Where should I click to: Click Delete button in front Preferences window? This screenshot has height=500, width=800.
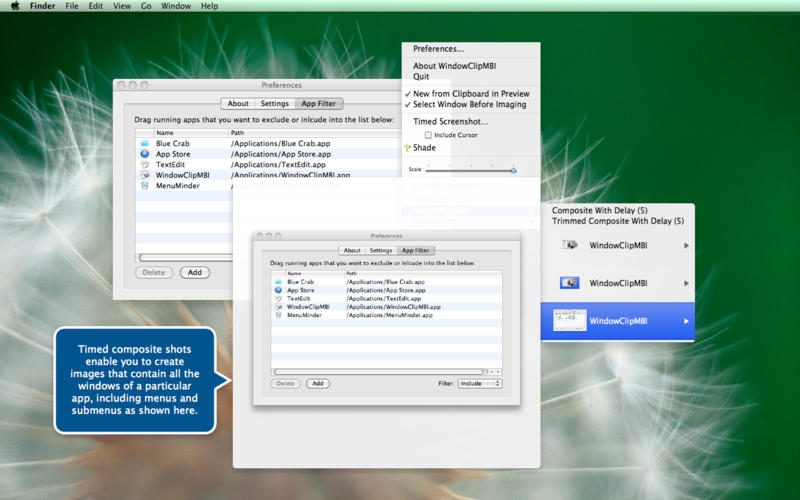[x=285, y=384]
